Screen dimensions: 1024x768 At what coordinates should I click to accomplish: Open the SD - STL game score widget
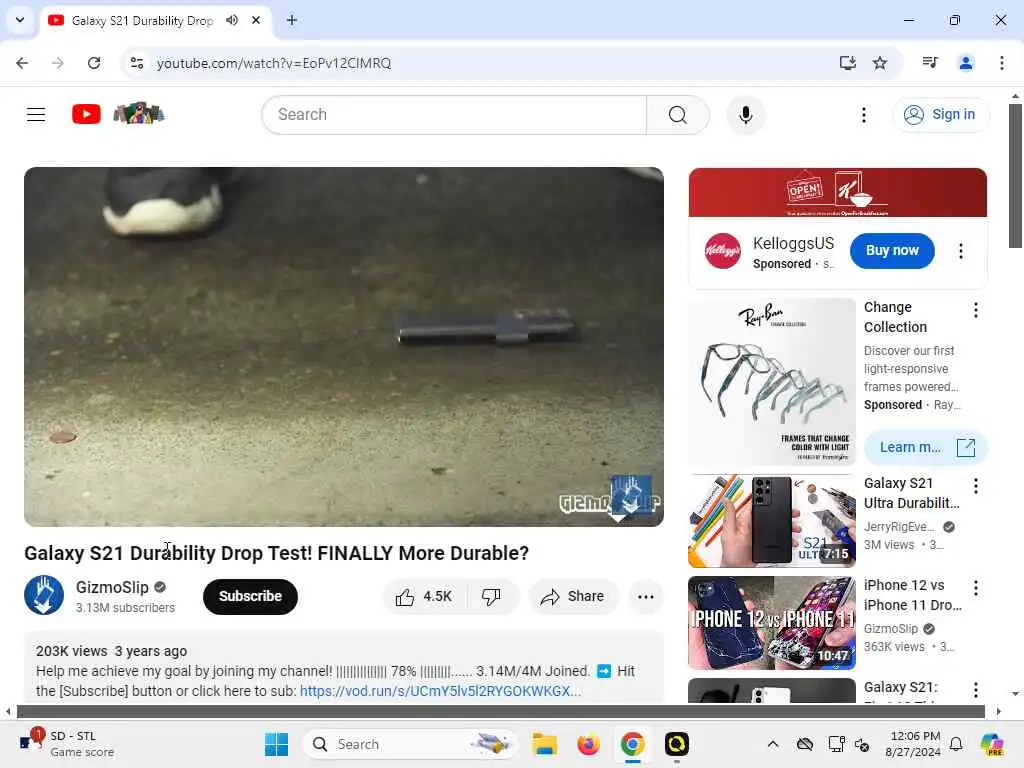point(67,744)
